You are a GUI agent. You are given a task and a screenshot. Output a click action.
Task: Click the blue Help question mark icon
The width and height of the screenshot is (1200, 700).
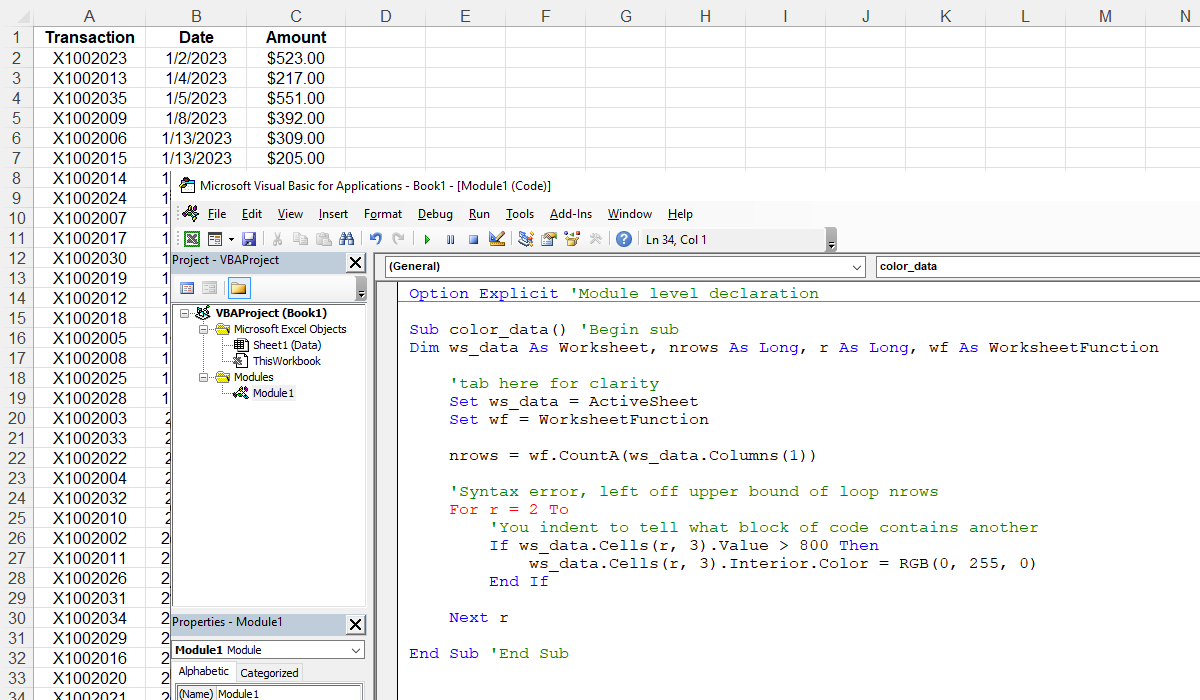pos(624,239)
